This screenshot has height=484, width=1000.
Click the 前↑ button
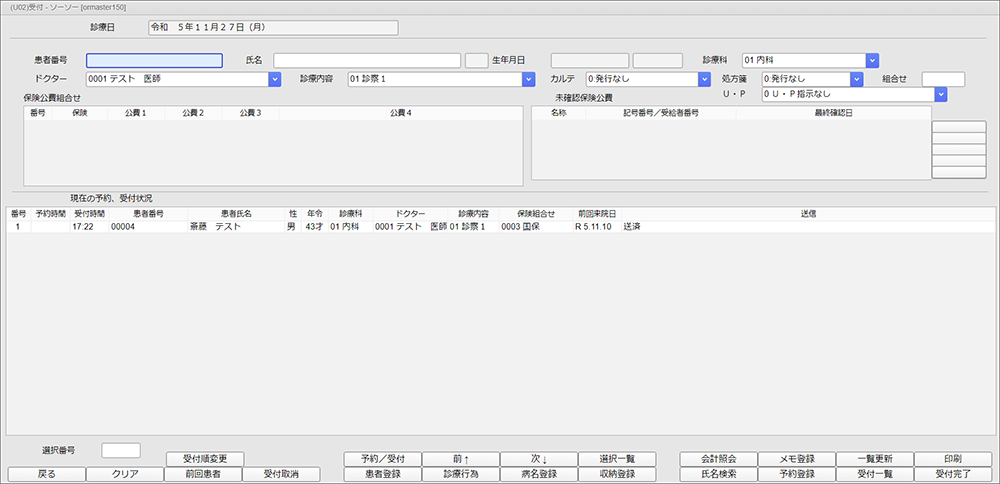[460, 458]
